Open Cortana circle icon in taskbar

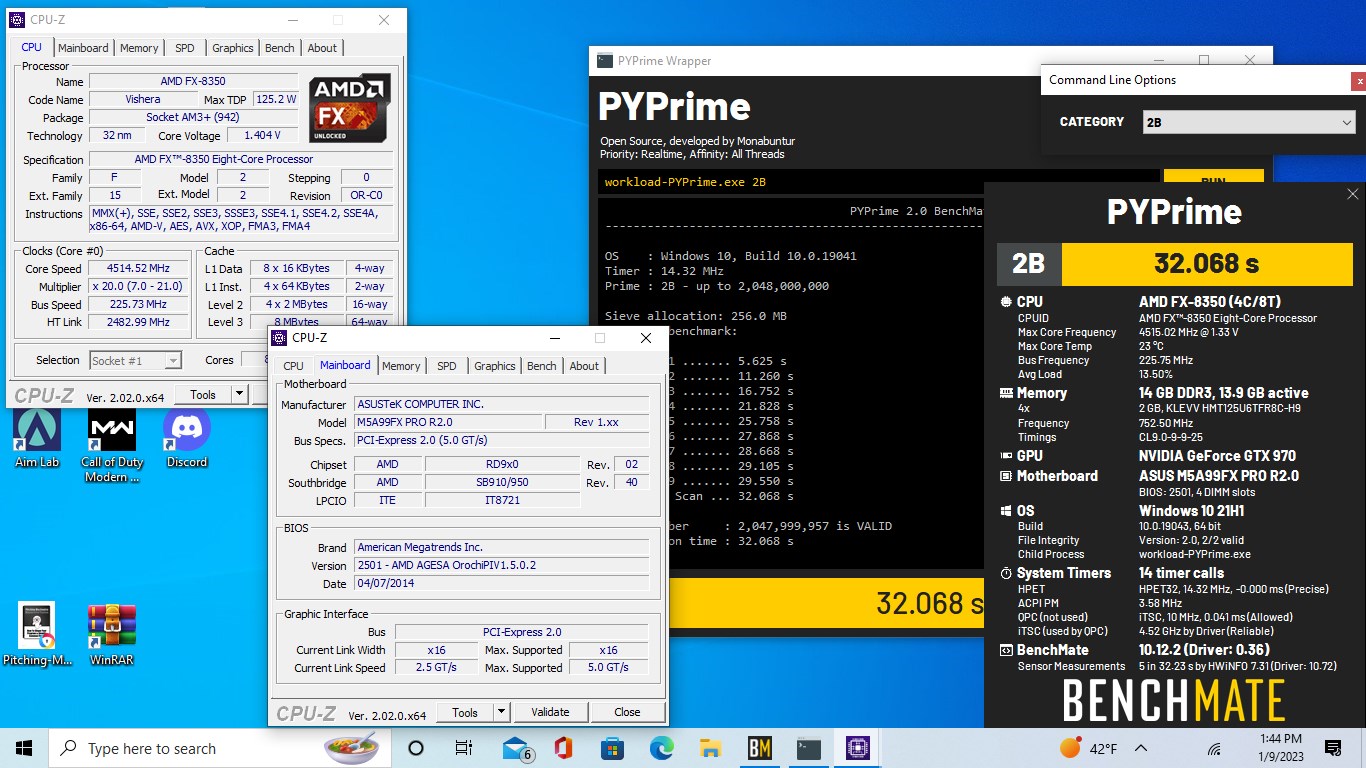(416, 748)
